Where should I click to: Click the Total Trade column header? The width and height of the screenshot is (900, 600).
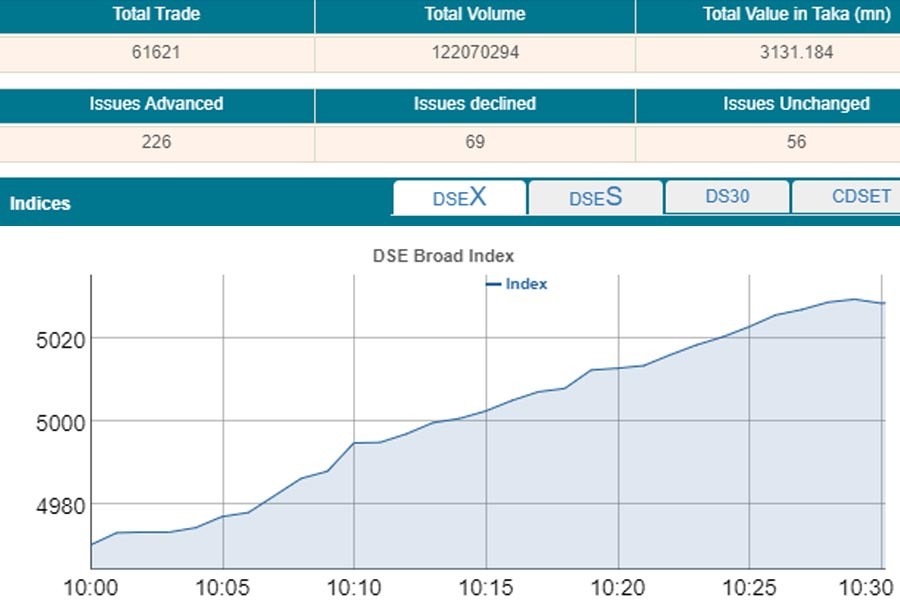[157, 14]
